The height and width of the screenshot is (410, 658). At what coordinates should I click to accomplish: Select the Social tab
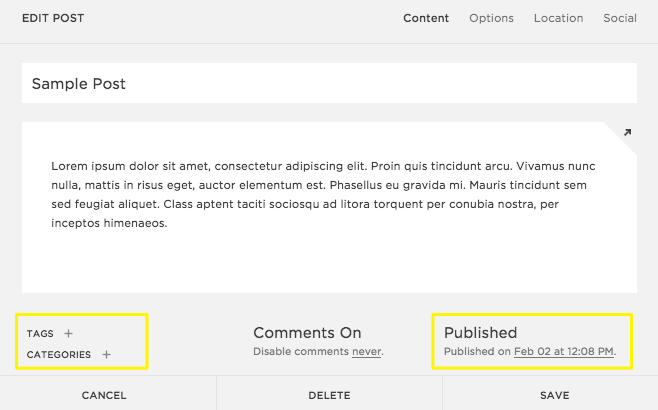pos(620,18)
